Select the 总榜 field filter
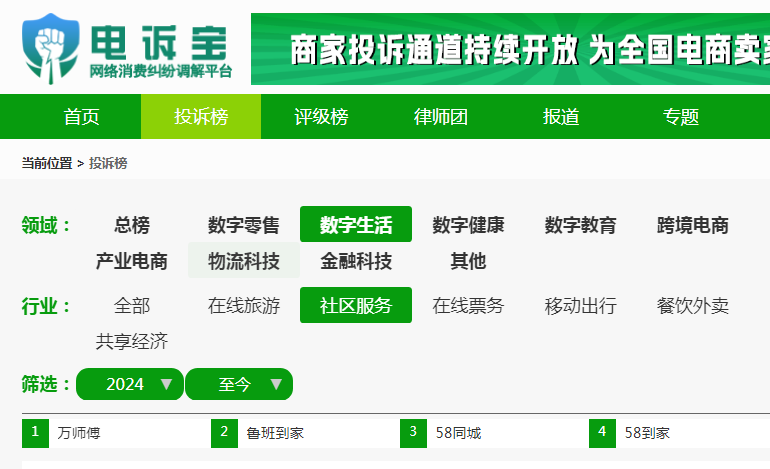 (x=132, y=224)
